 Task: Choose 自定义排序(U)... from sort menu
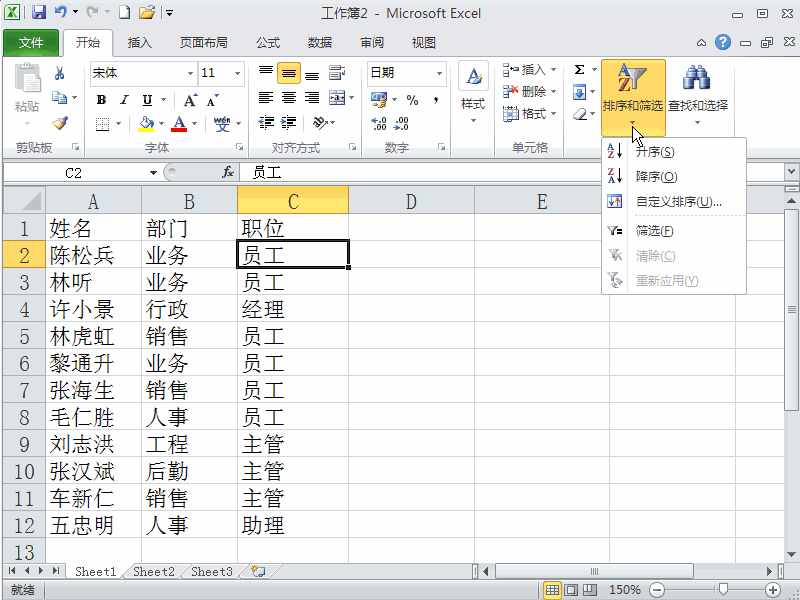pos(673,202)
